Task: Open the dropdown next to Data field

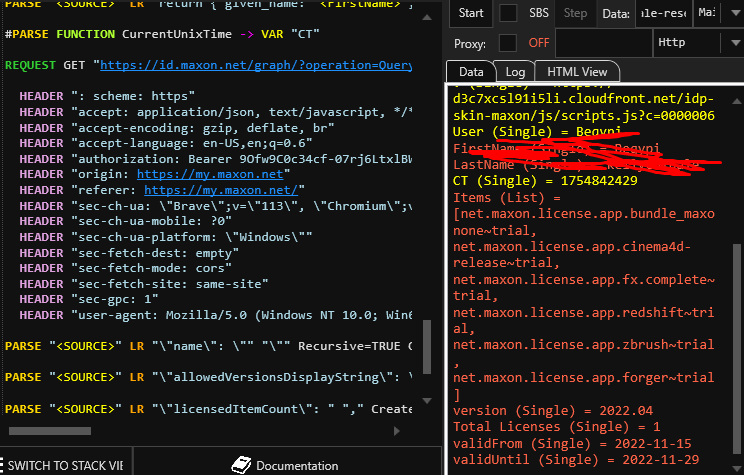Action: pos(735,13)
